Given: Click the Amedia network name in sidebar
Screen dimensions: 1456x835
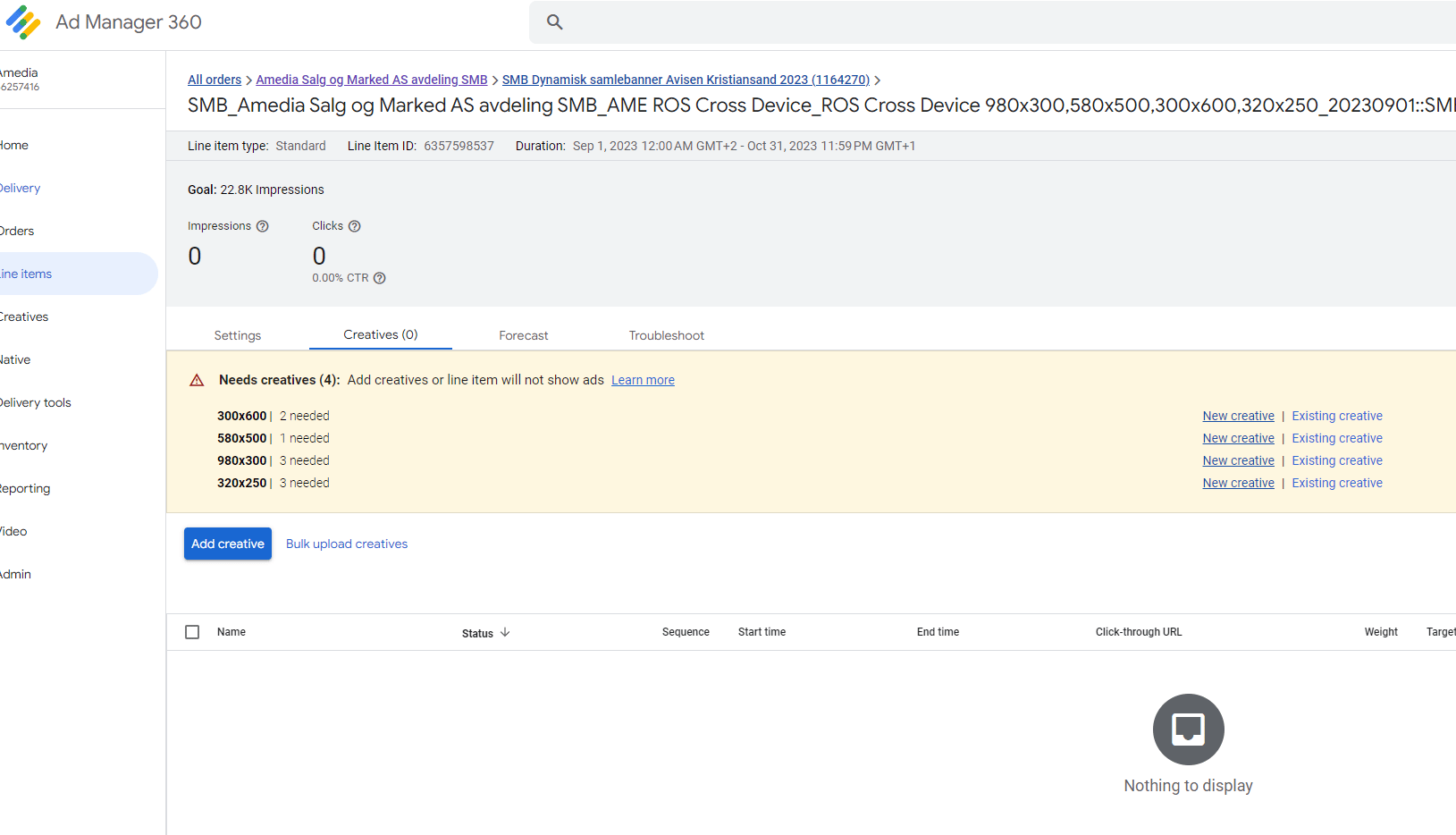Looking at the screenshot, I should (x=19, y=73).
